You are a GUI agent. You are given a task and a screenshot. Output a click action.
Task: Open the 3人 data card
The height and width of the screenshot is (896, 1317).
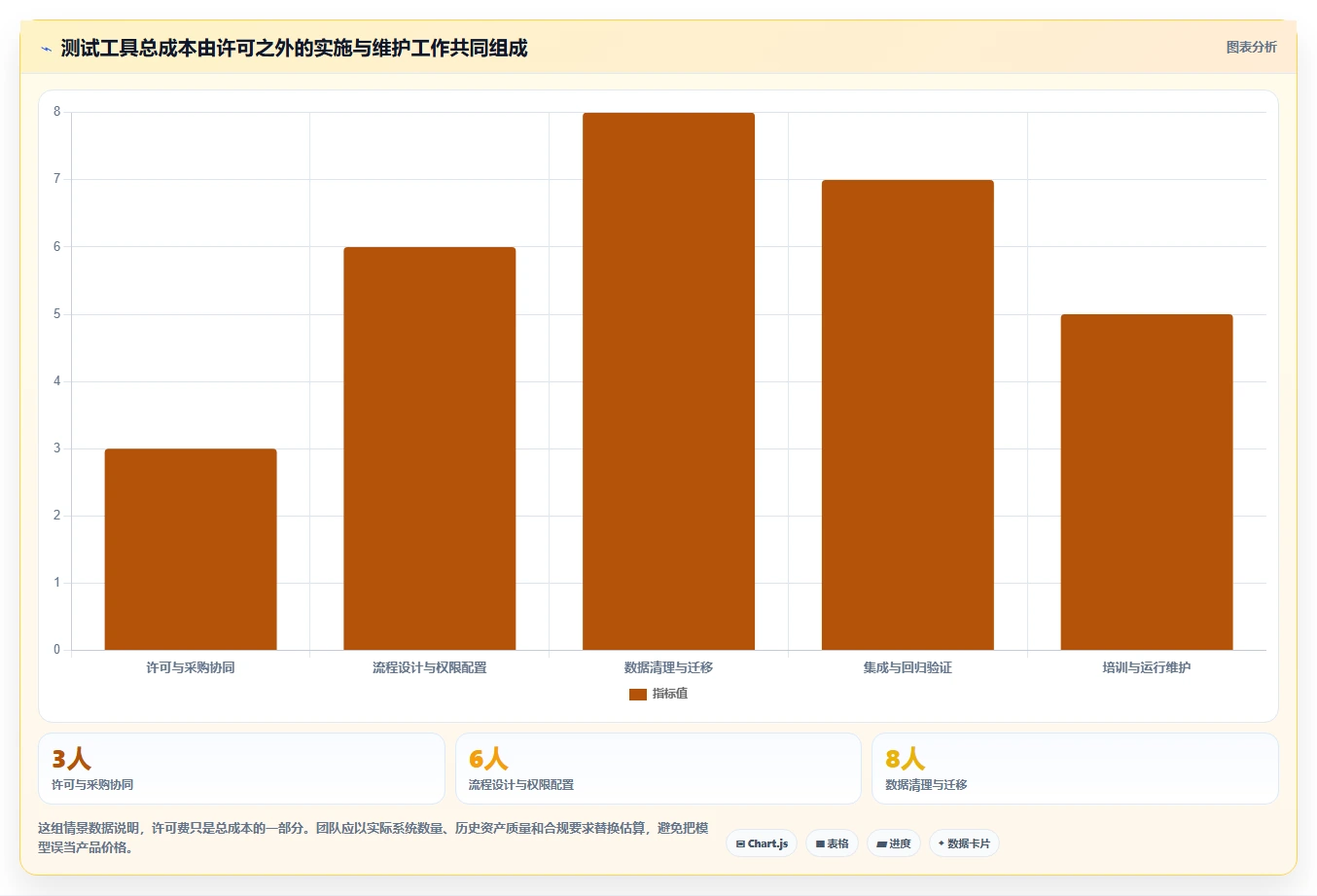click(x=241, y=769)
